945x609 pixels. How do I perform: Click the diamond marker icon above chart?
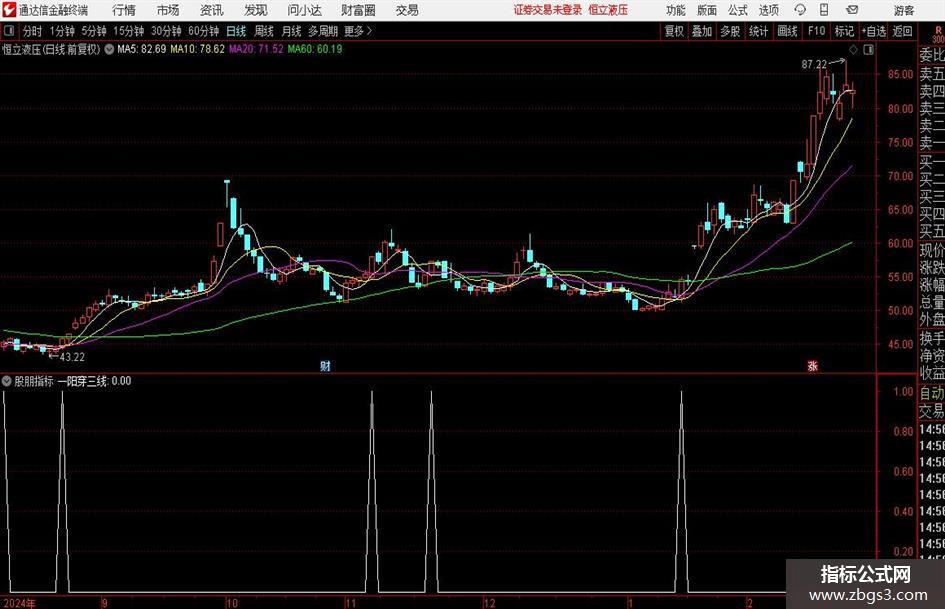pyautogui.click(x=853, y=50)
